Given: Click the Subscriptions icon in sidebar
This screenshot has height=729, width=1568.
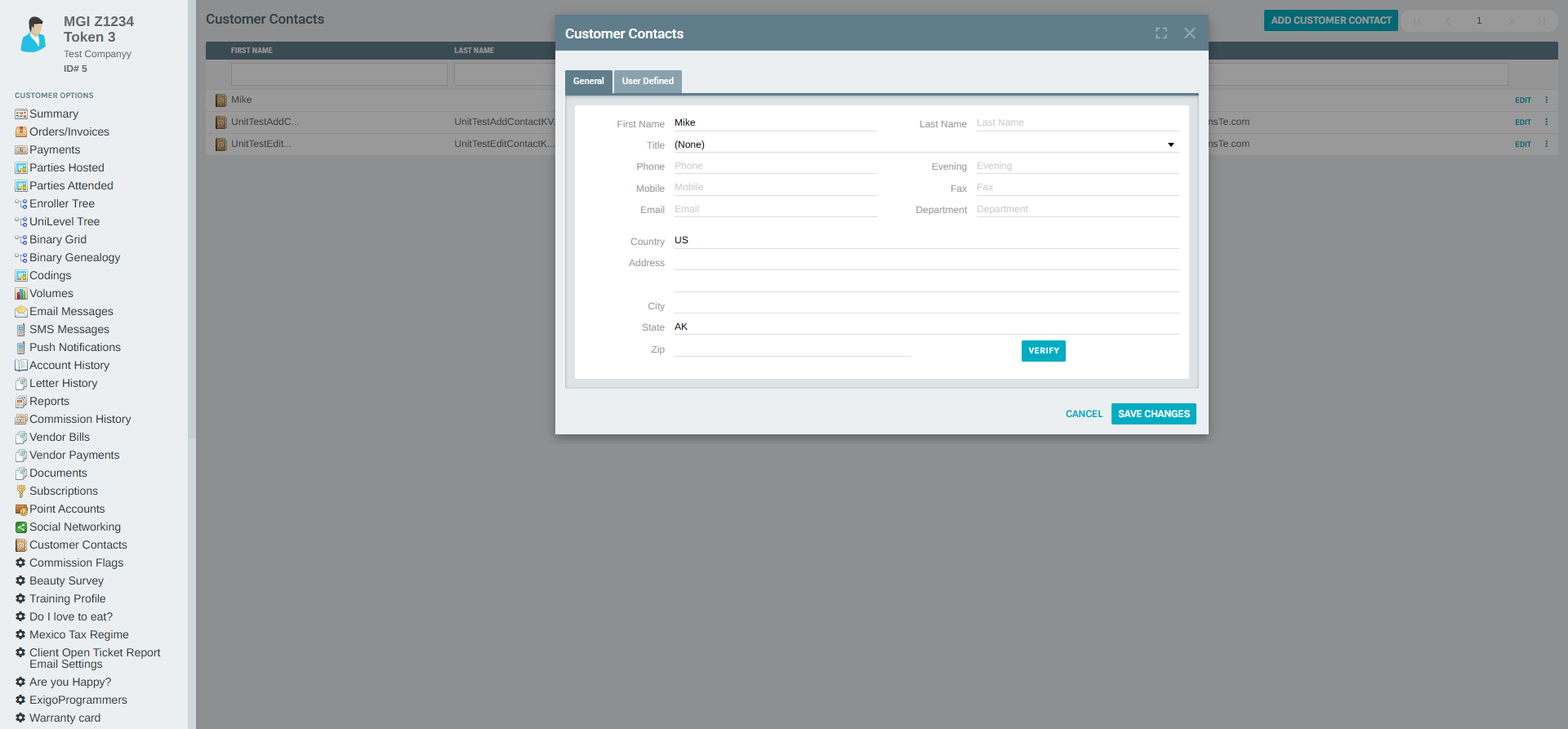Looking at the screenshot, I should (21, 491).
